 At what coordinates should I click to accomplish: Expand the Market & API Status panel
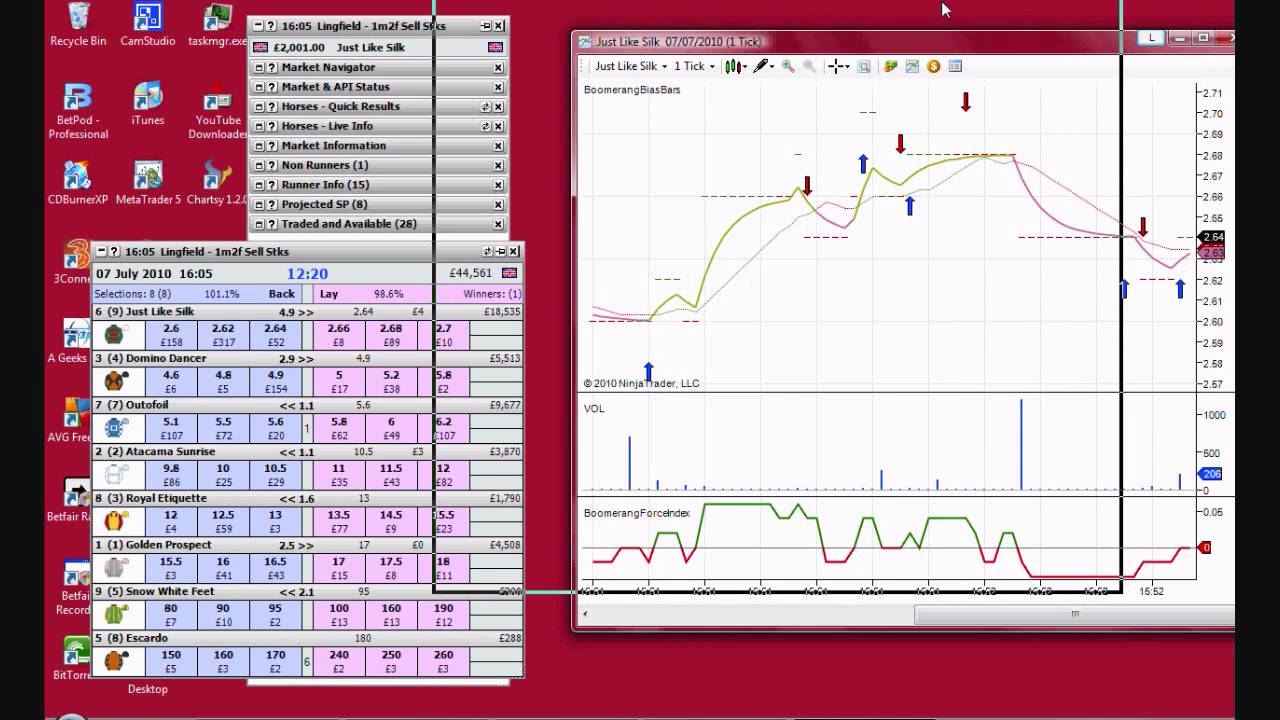258,88
